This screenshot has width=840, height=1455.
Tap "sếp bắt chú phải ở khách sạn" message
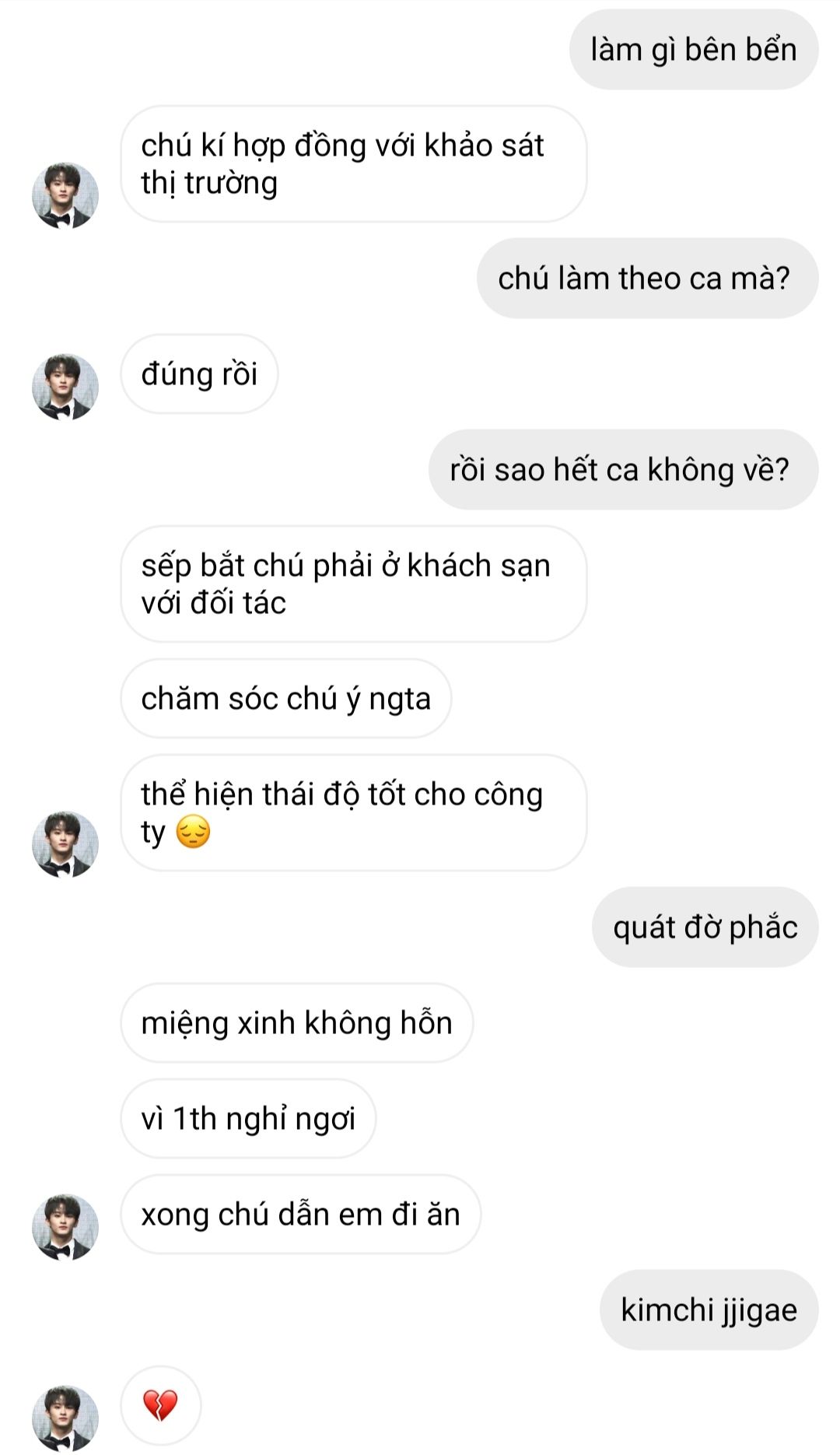coord(352,584)
